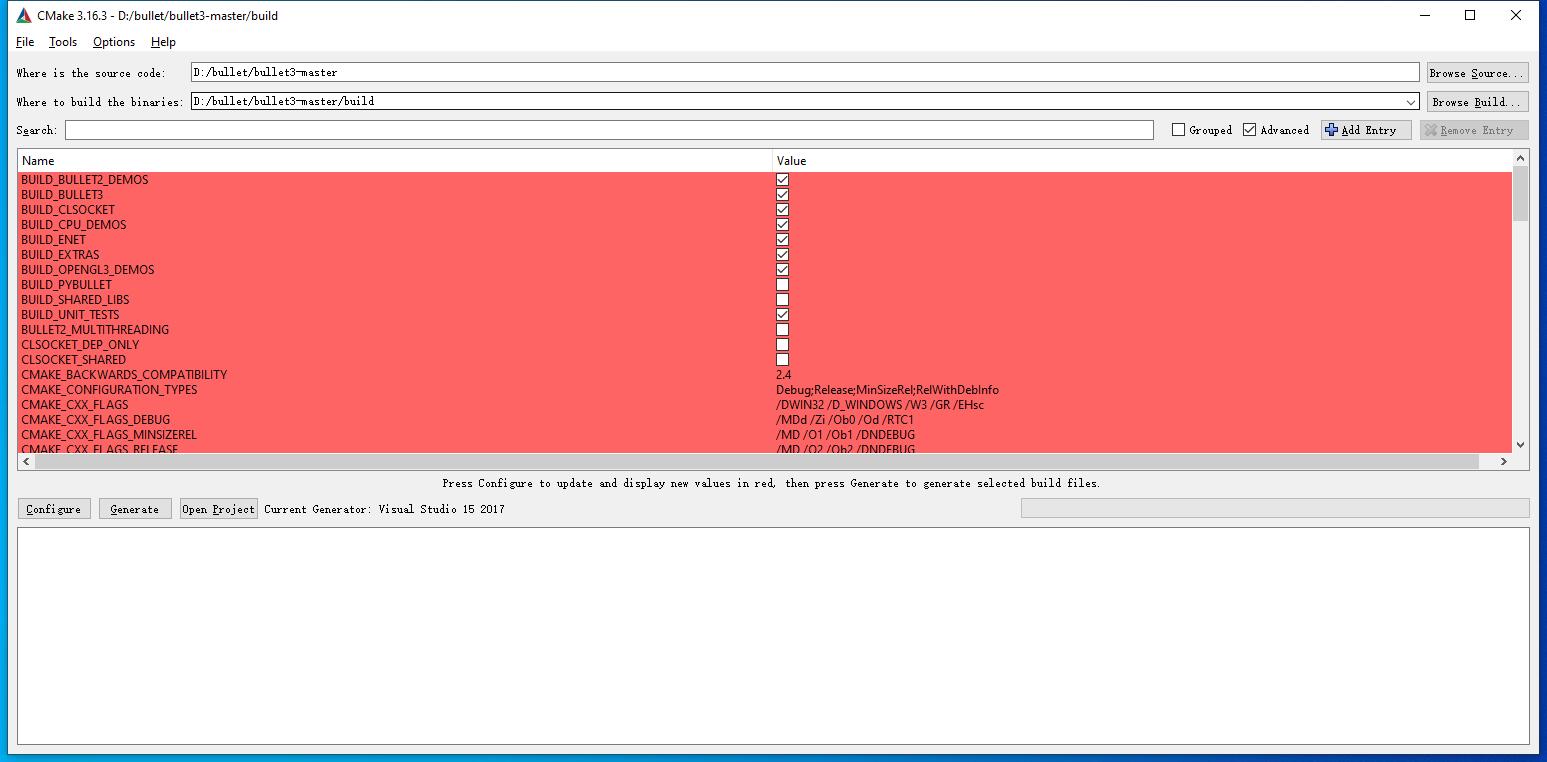The width and height of the screenshot is (1547, 762).
Task: Click the Add Entry plus icon
Action: tap(1331, 129)
